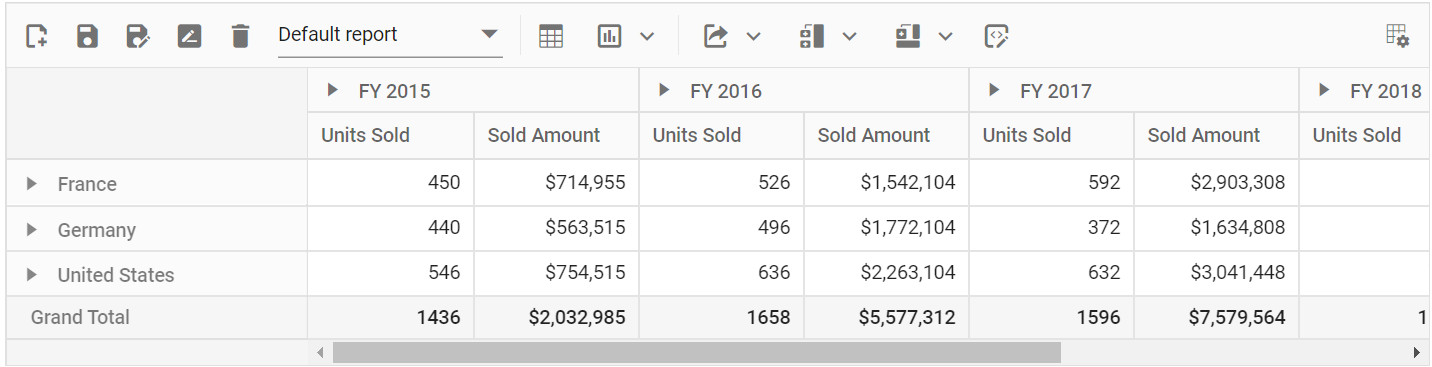The image size is (1432, 367).
Task: Select France FY 2015 cell 450
Action: coord(391,183)
